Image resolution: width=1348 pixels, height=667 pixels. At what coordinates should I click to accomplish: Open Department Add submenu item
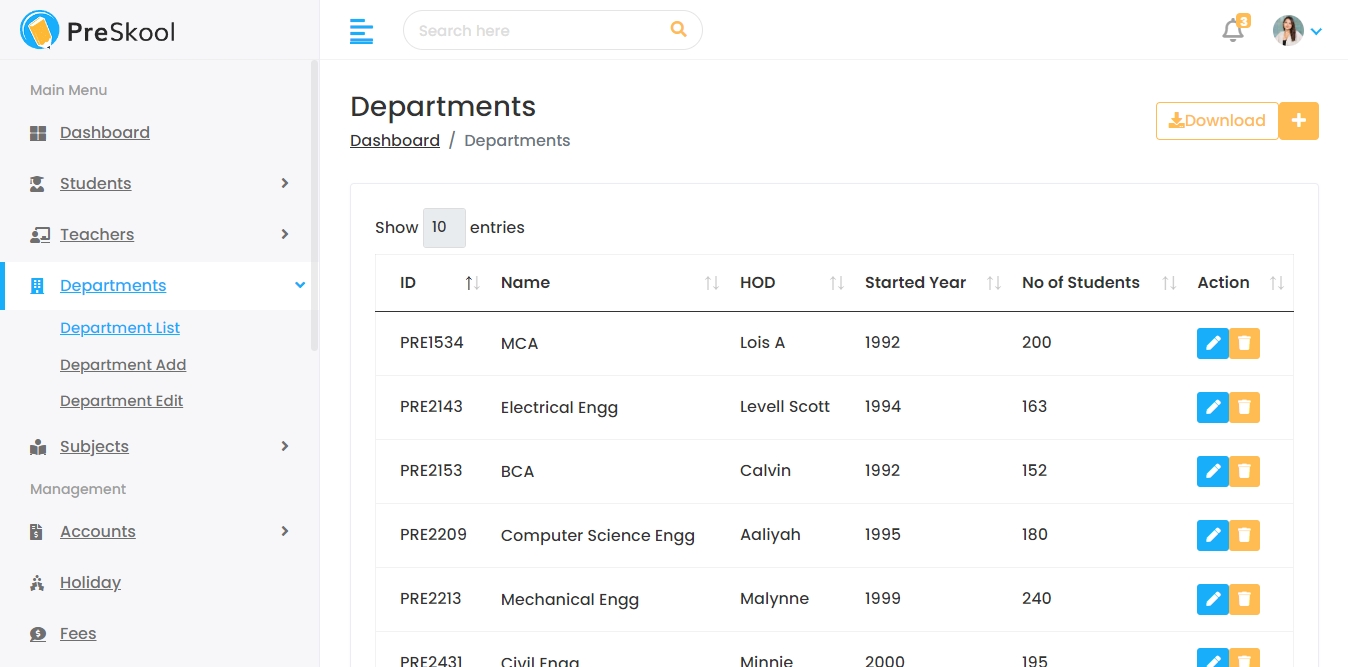point(123,365)
